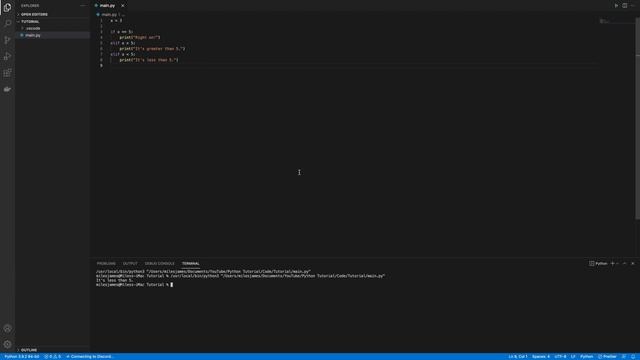Image resolution: width=640 pixels, height=360 pixels.
Task: Select main.py in the file explorer
Action: pos(52,35)
